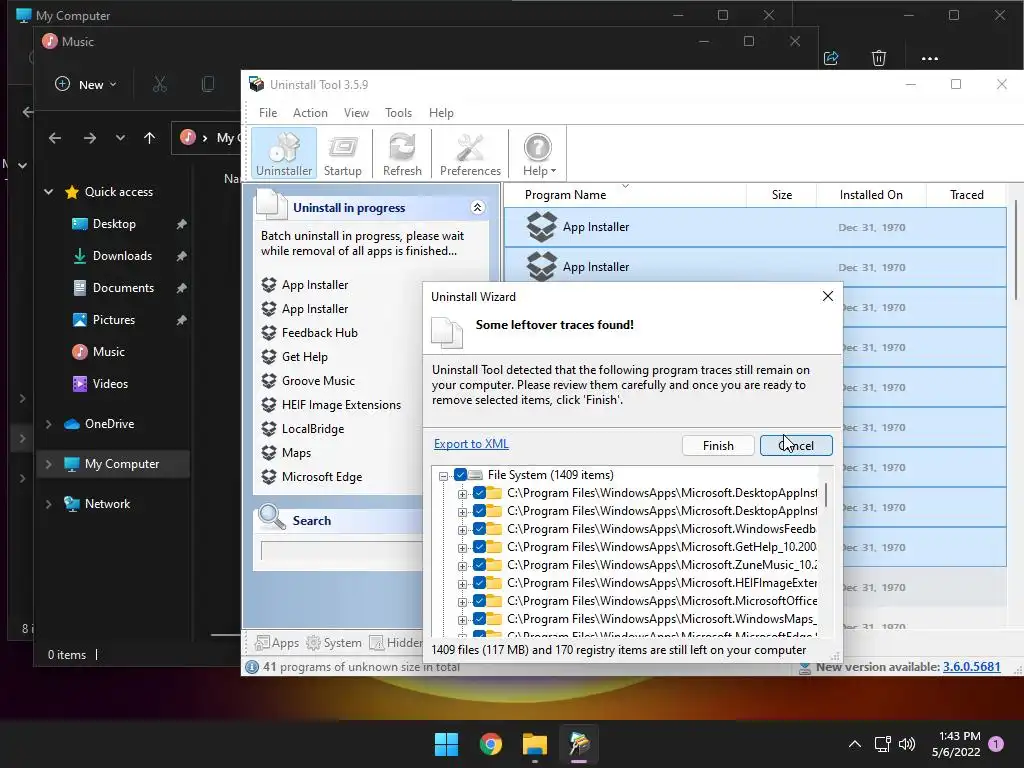Expand the Microsoft.GetHelp folder node
The image size is (1024, 768).
pyautogui.click(x=462, y=548)
